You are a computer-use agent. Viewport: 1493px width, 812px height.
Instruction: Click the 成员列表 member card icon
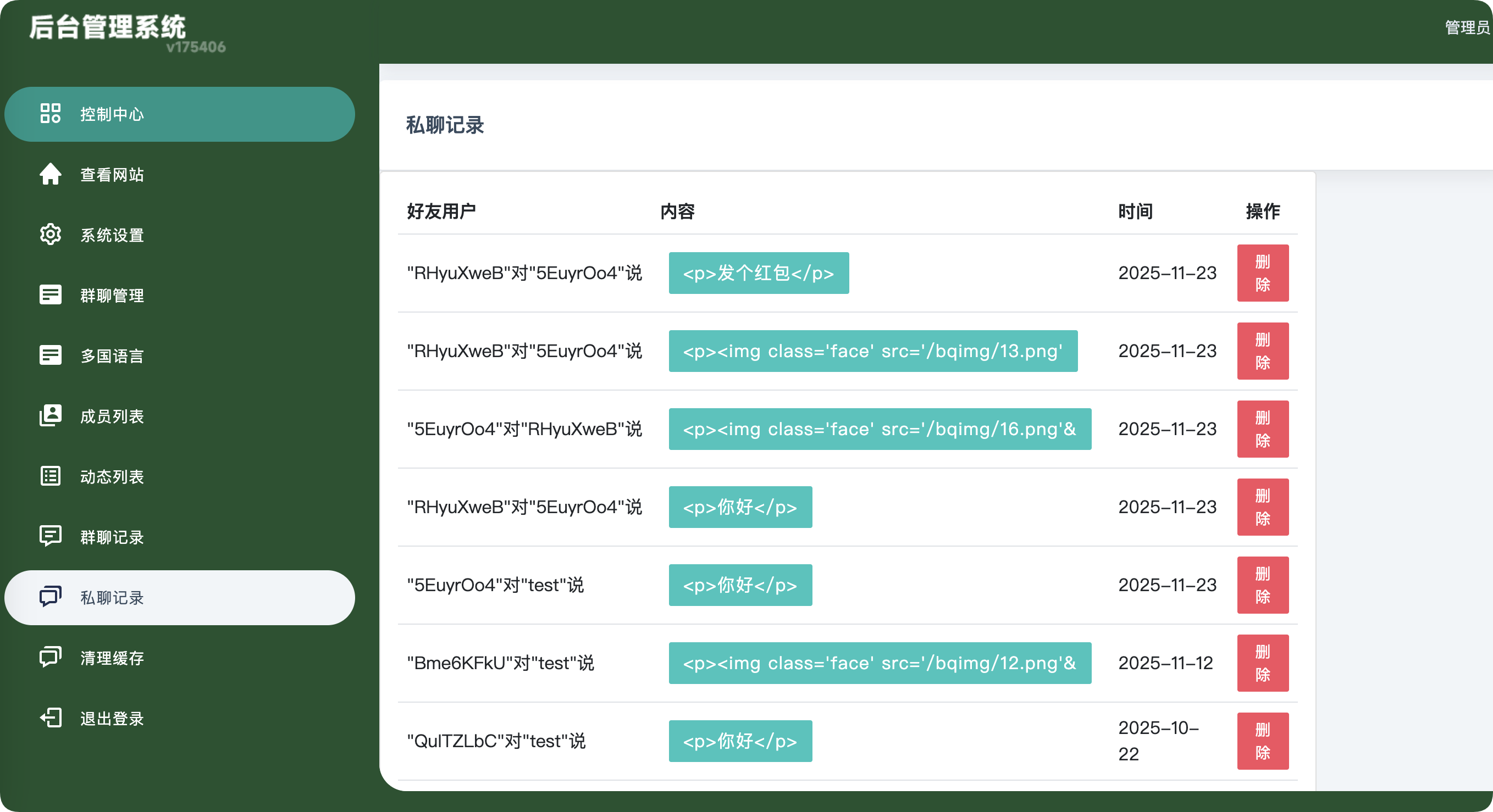point(51,416)
